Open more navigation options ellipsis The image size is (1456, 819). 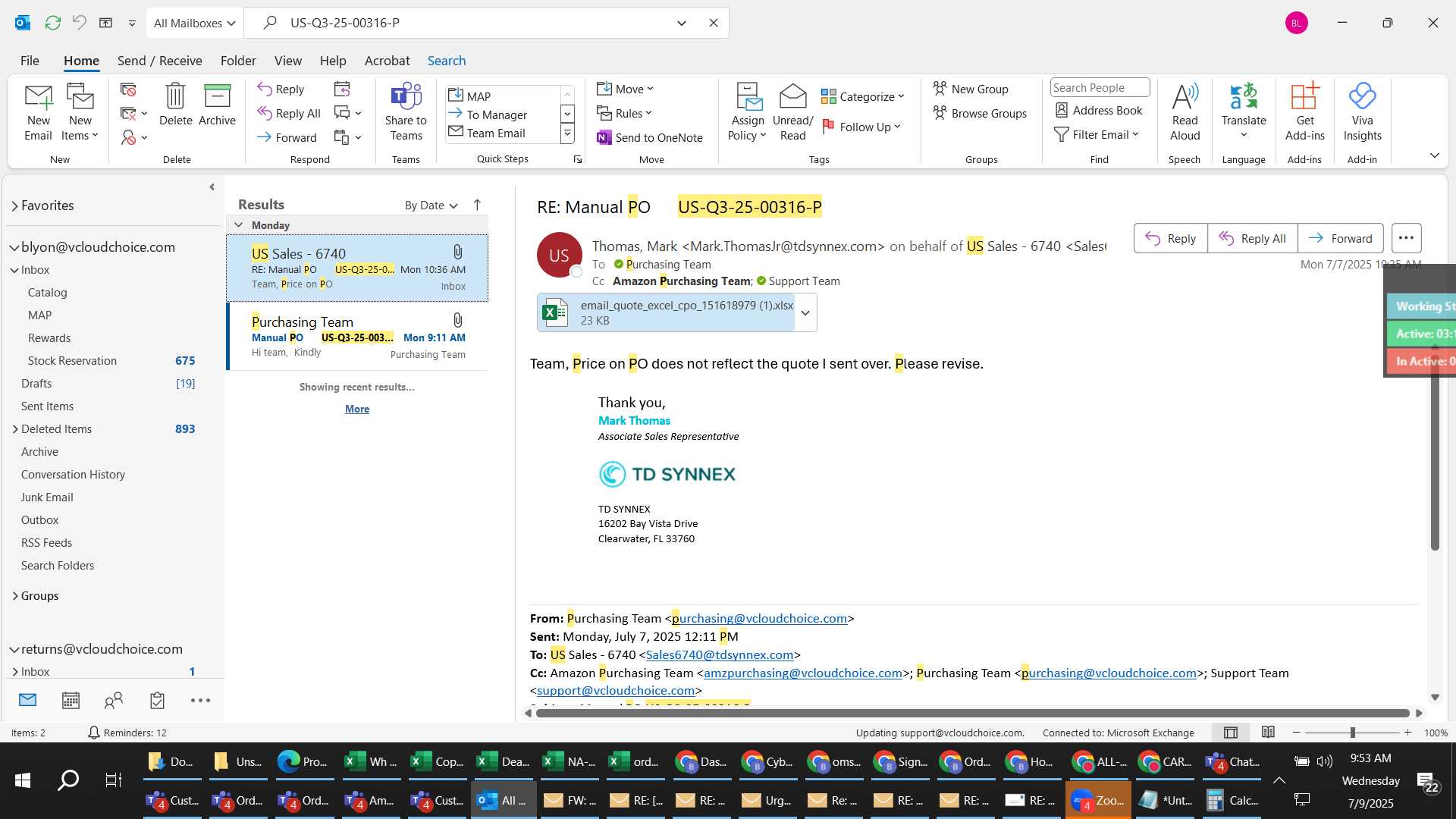point(200,700)
